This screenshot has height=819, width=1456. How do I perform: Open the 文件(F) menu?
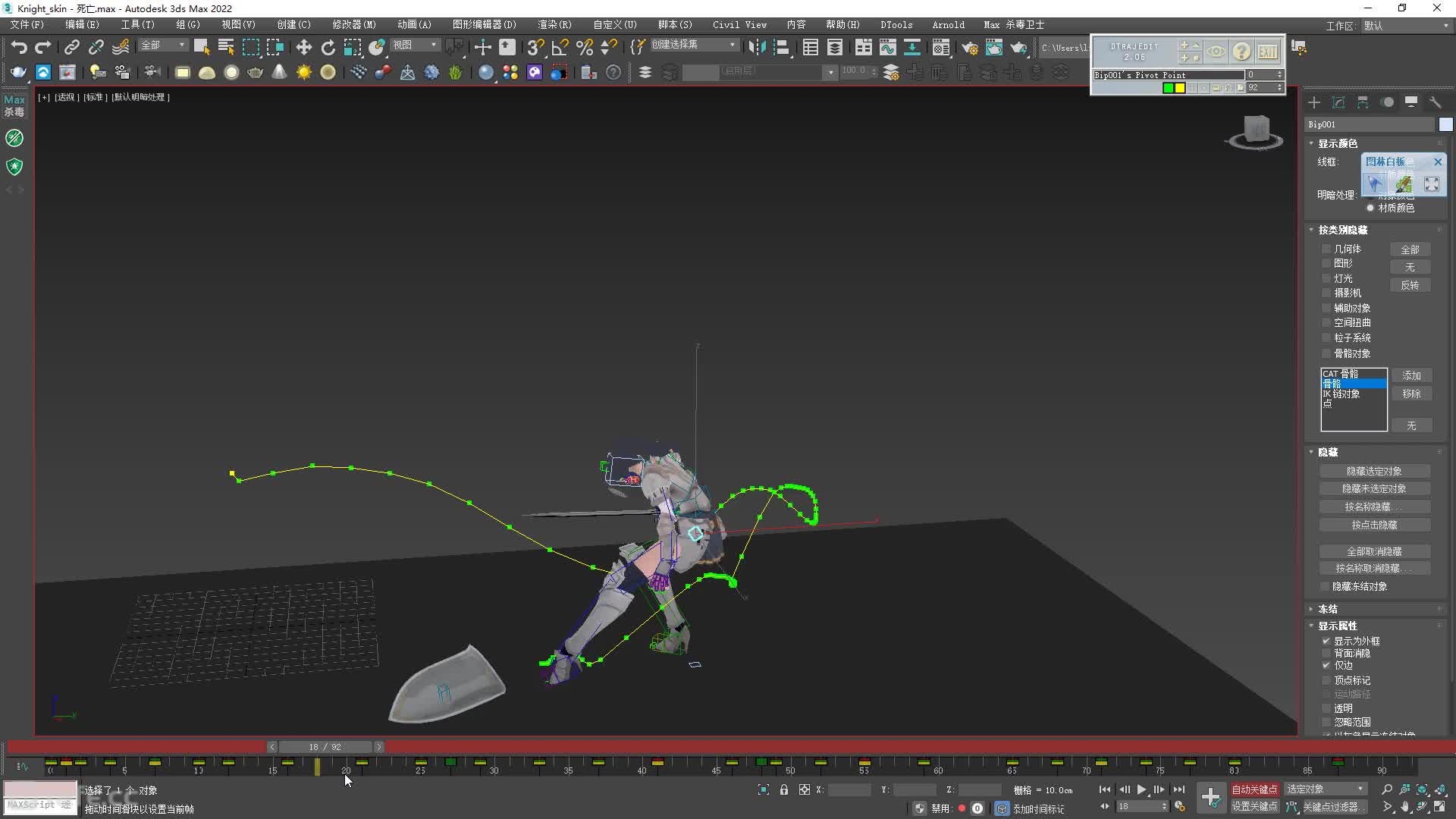point(27,24)
